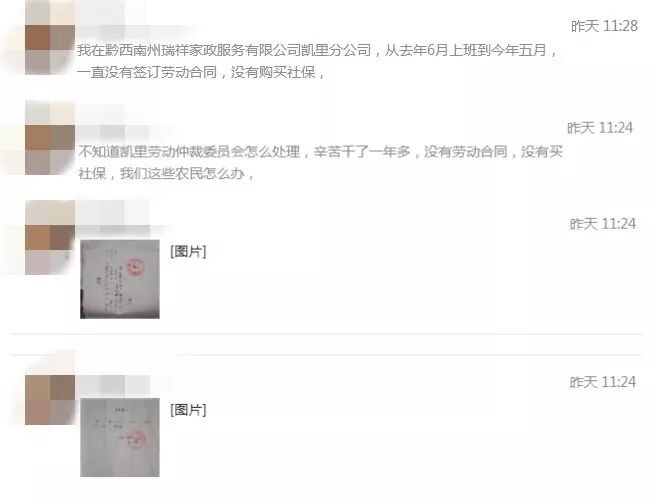Click the blurred sender name above the last image thumbnail
Image resolution: width=653 pixels, height=499 pixels.
pos(113,384)
